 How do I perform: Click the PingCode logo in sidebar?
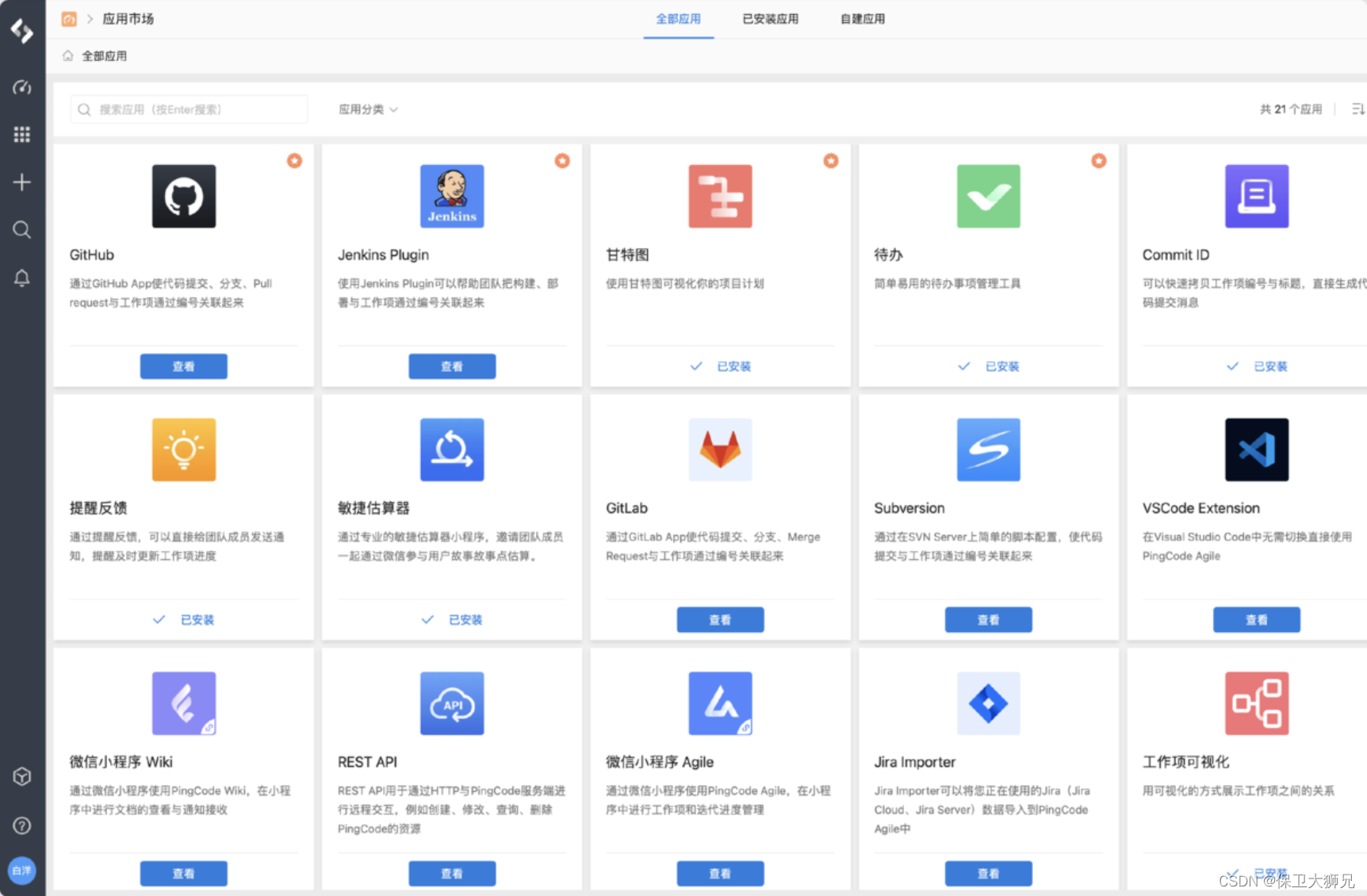point(22,30)
